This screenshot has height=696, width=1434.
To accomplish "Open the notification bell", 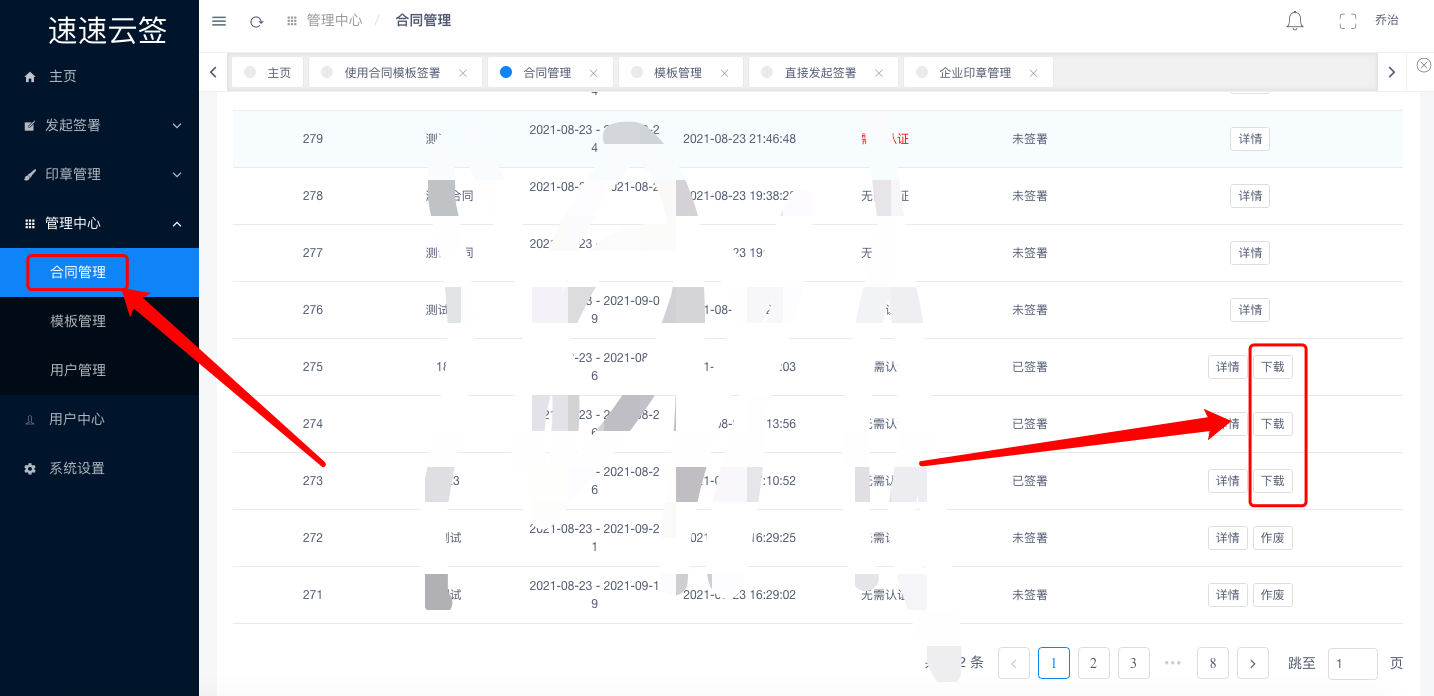I will [1295, 20].
